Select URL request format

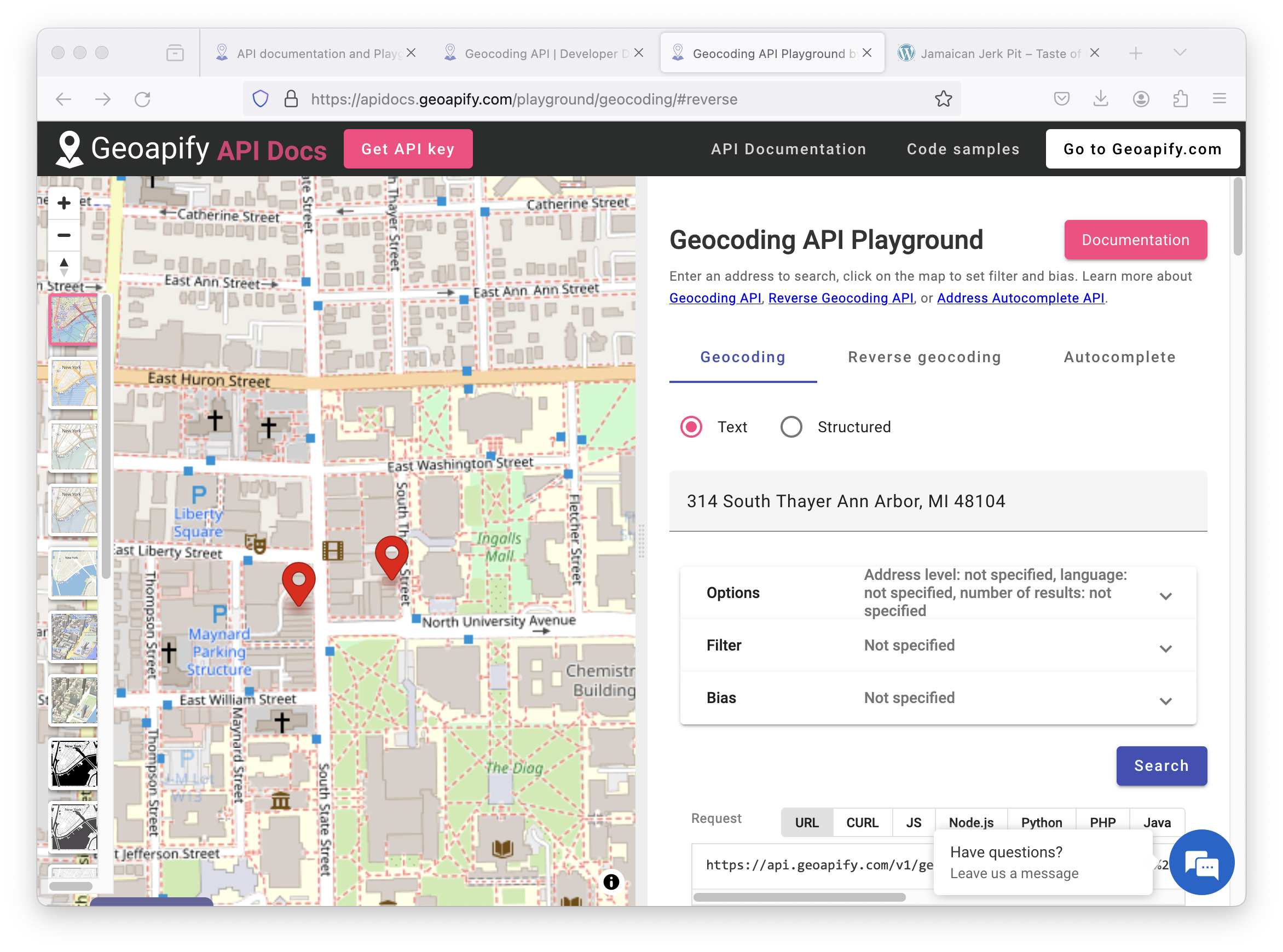click(806, 822)
